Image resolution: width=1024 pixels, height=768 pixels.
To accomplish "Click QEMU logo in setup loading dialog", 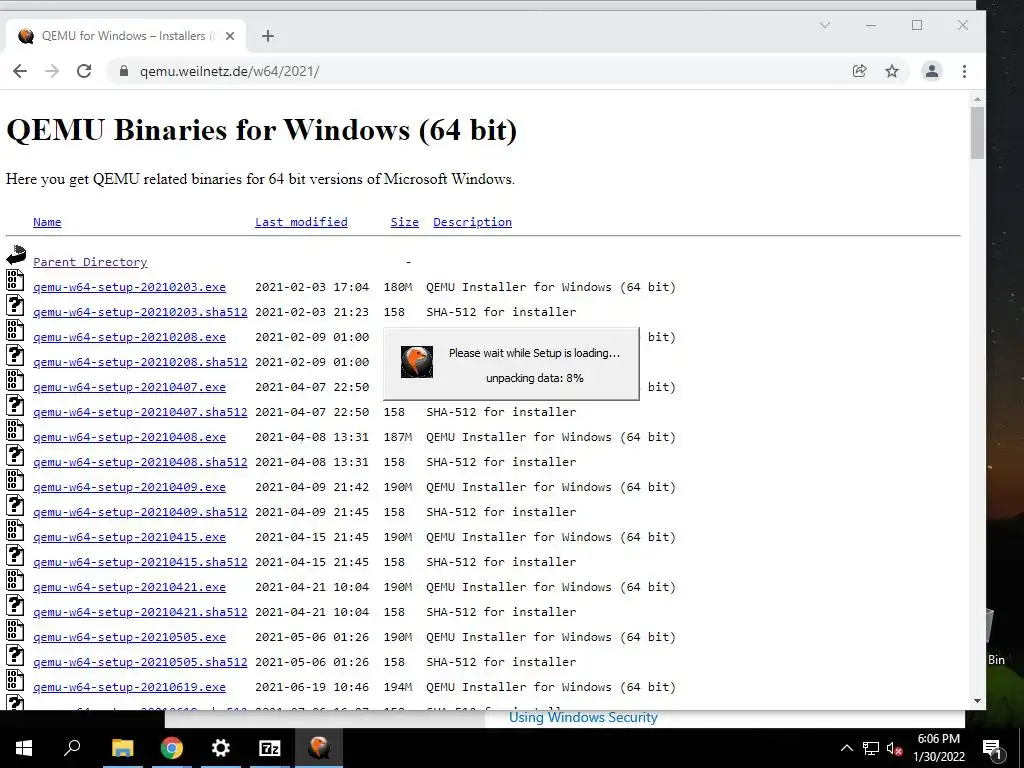I will click(x=417, y=362).
